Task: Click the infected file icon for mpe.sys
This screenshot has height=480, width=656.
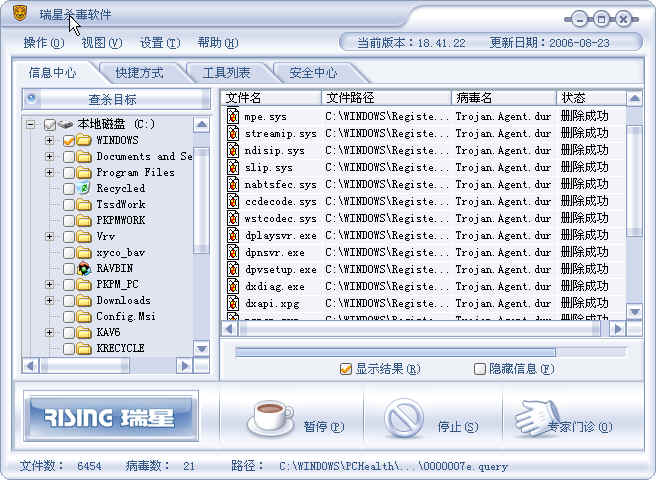Action: [233, 116]
